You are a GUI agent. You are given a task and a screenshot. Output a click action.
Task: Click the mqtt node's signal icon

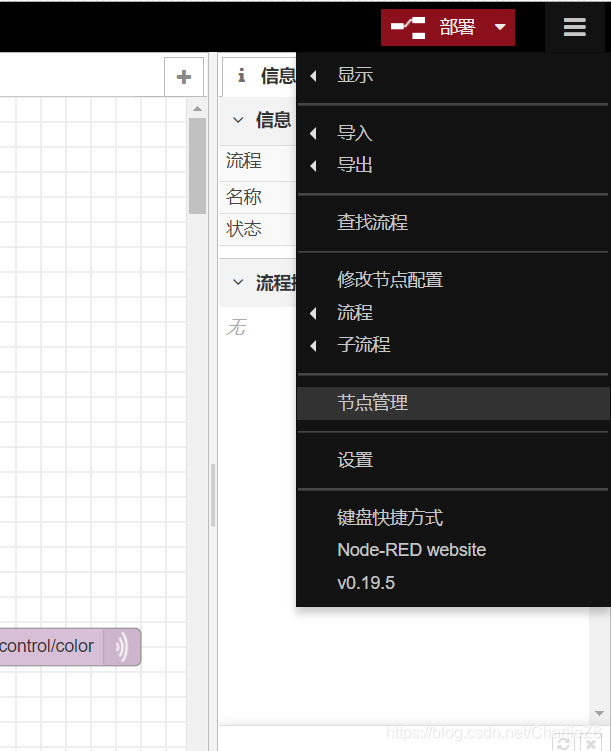(x=122, y=647)
